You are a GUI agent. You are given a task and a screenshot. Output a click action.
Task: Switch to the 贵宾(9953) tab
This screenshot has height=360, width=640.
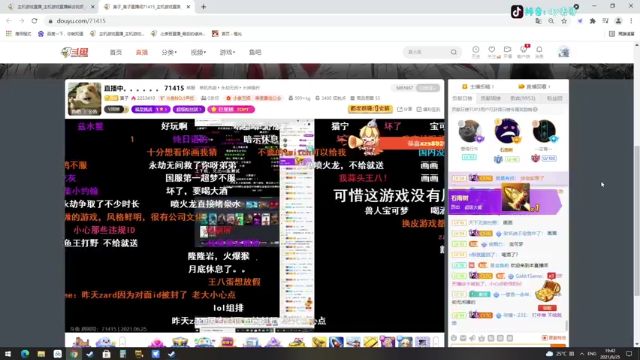pos(523,98)
